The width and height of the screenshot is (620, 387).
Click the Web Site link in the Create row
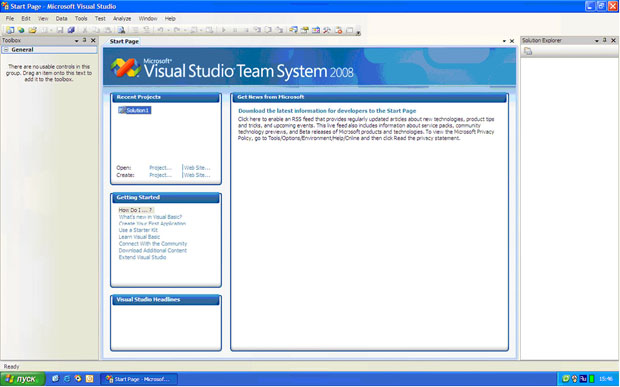pos(197,175)
